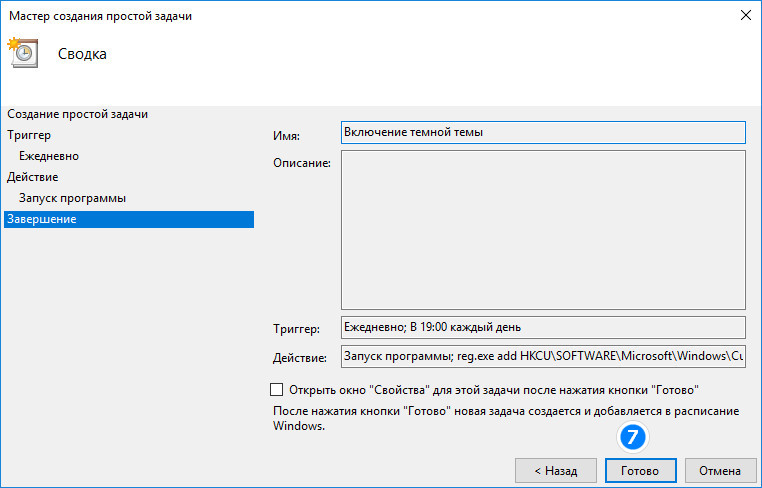Select the "Триггер" wizard step
The height and width of the screenshot is (488, 762).
[x=29, y=135]
